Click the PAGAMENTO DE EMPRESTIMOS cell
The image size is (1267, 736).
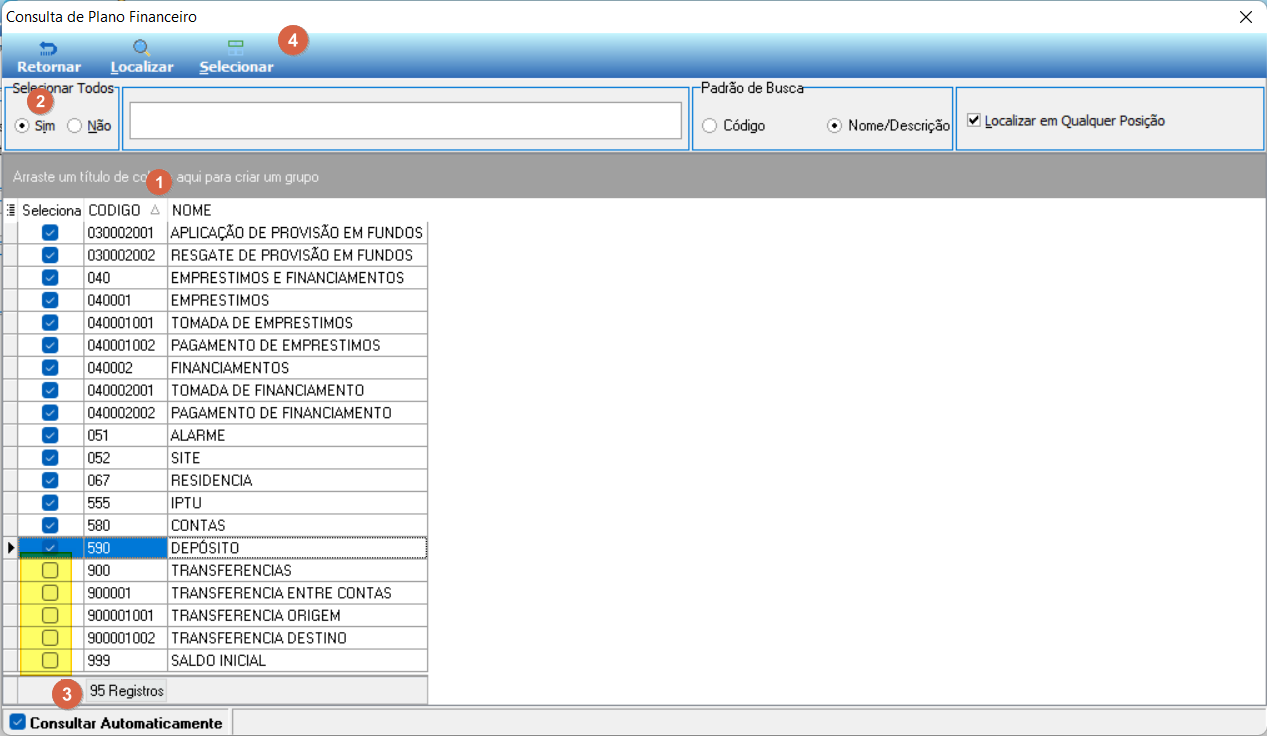point(297,345)
